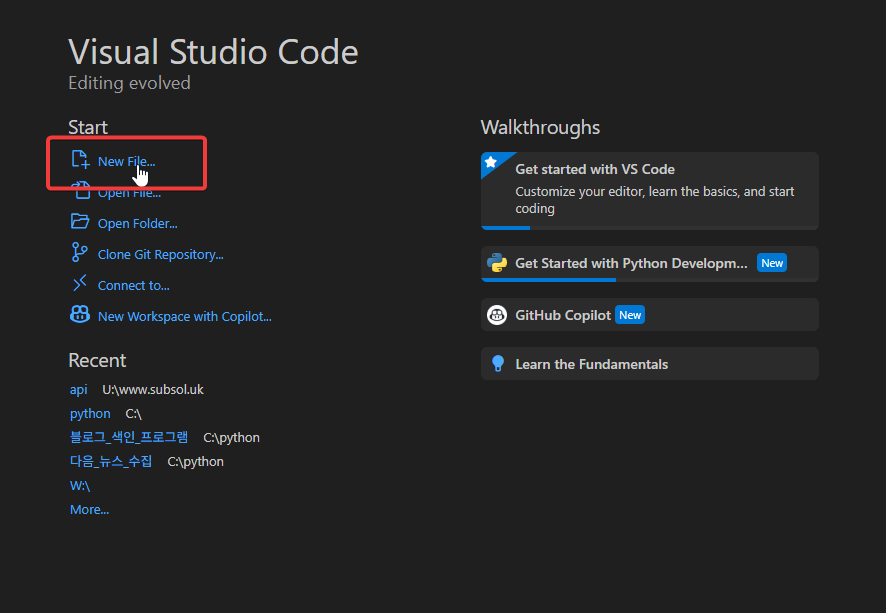
Task: Click the New File document icon
Action: 80,159
